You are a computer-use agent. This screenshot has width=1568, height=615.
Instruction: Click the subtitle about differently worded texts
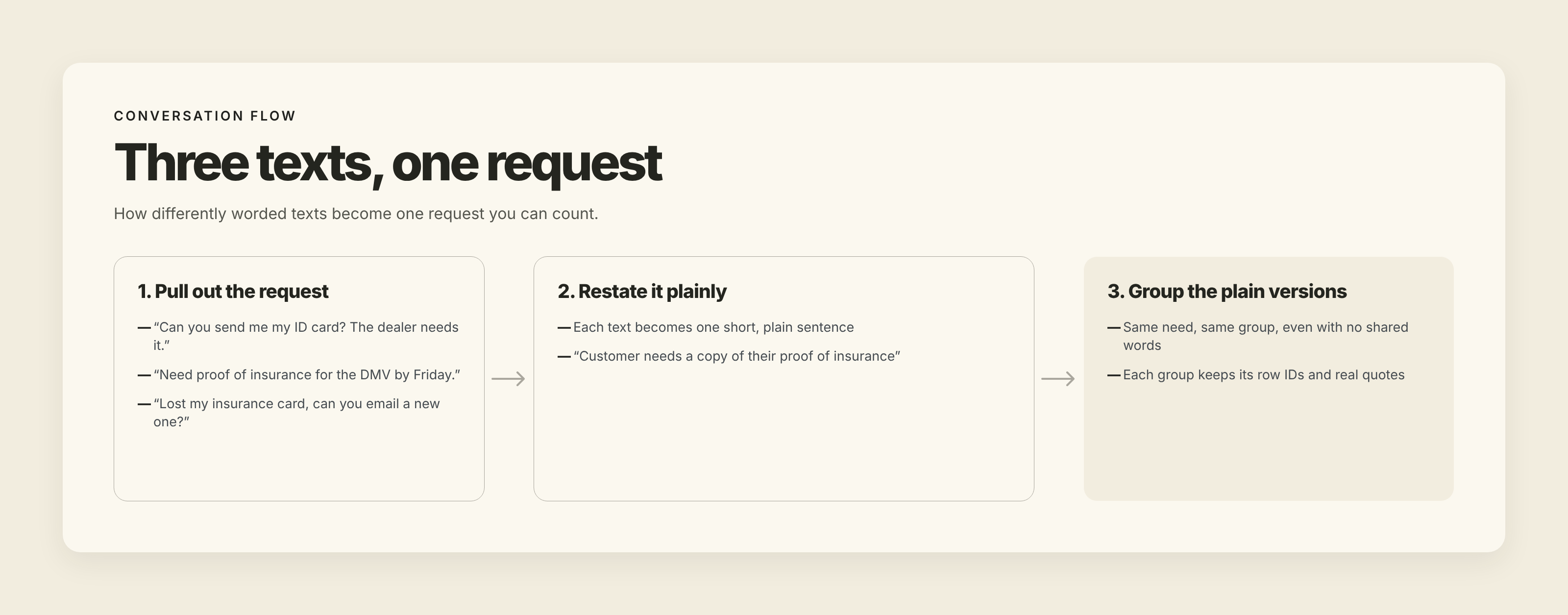tap(356, 214)
